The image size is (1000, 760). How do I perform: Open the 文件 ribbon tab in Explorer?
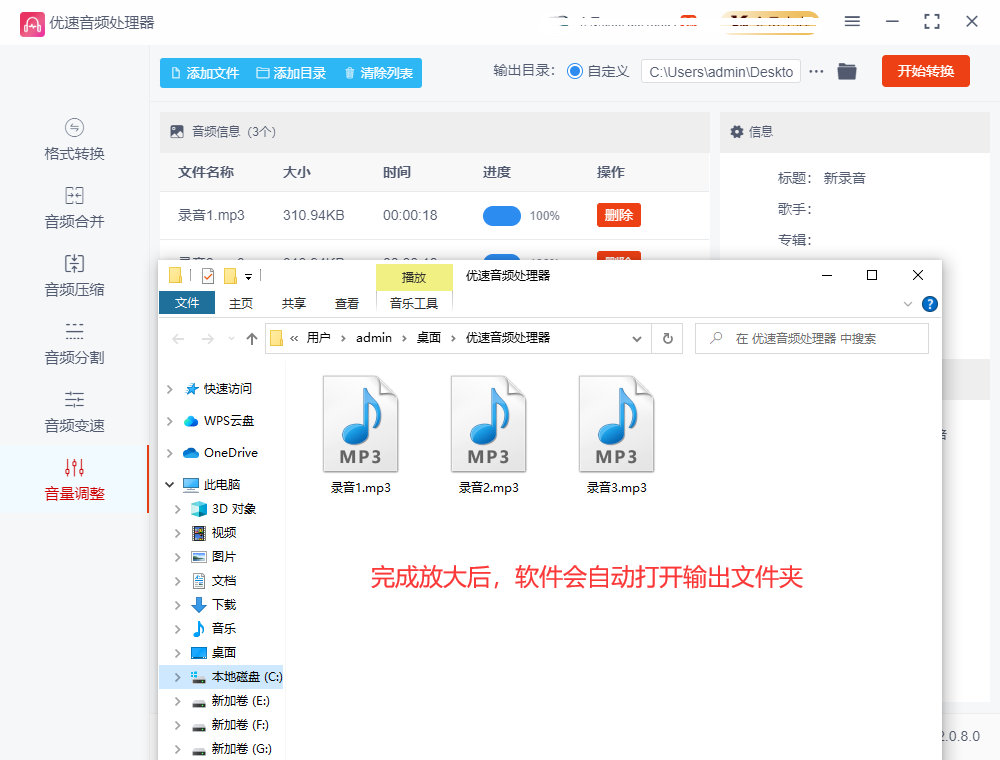[187, 303]
